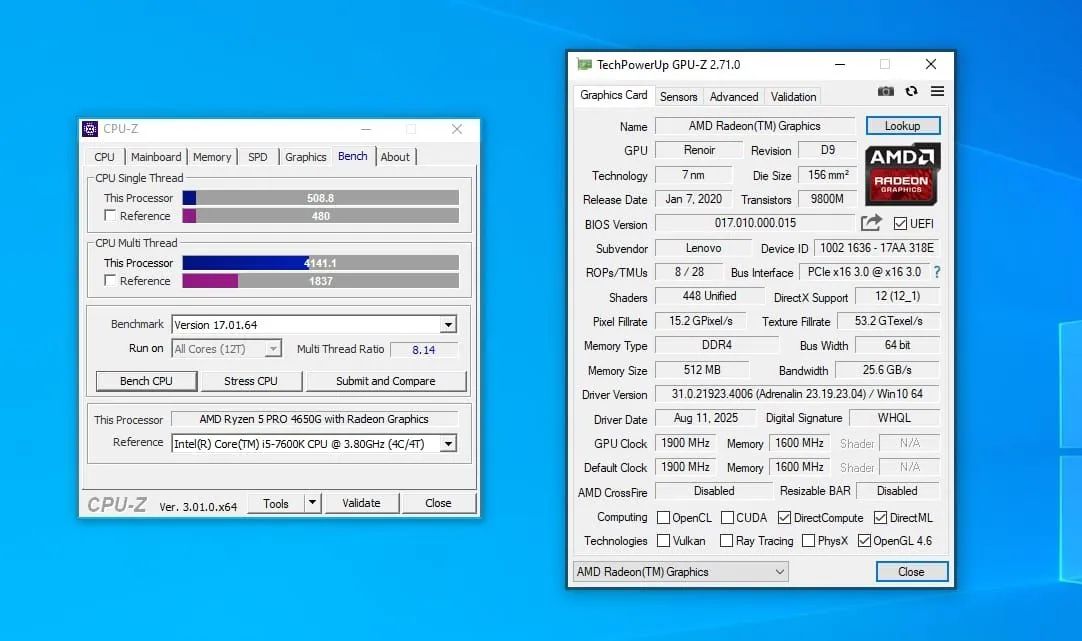
Task: Switch to the Mainboard tab
Action: [x=156, y=157]
